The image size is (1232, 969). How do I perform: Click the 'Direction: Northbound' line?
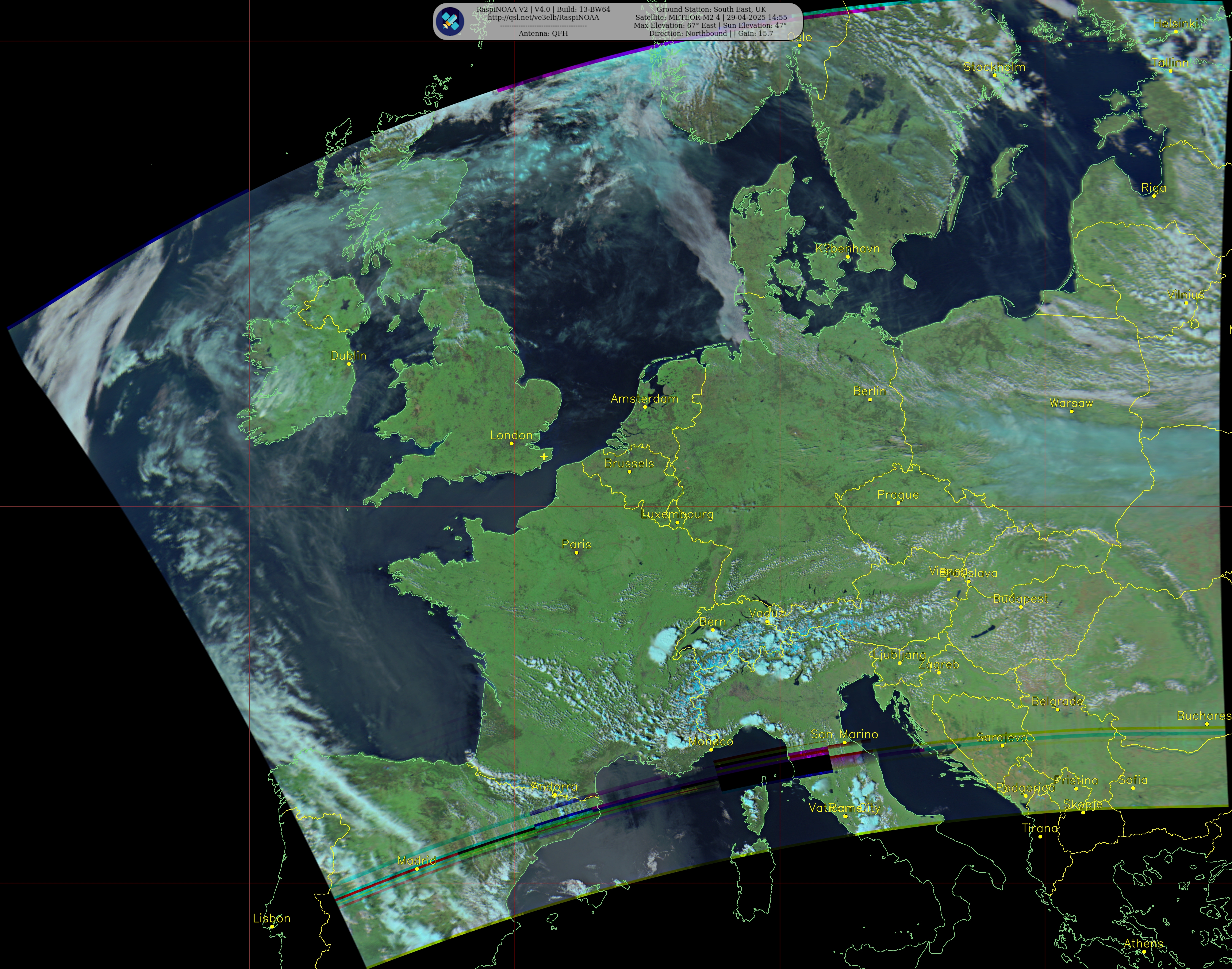[x=711, y=34]
